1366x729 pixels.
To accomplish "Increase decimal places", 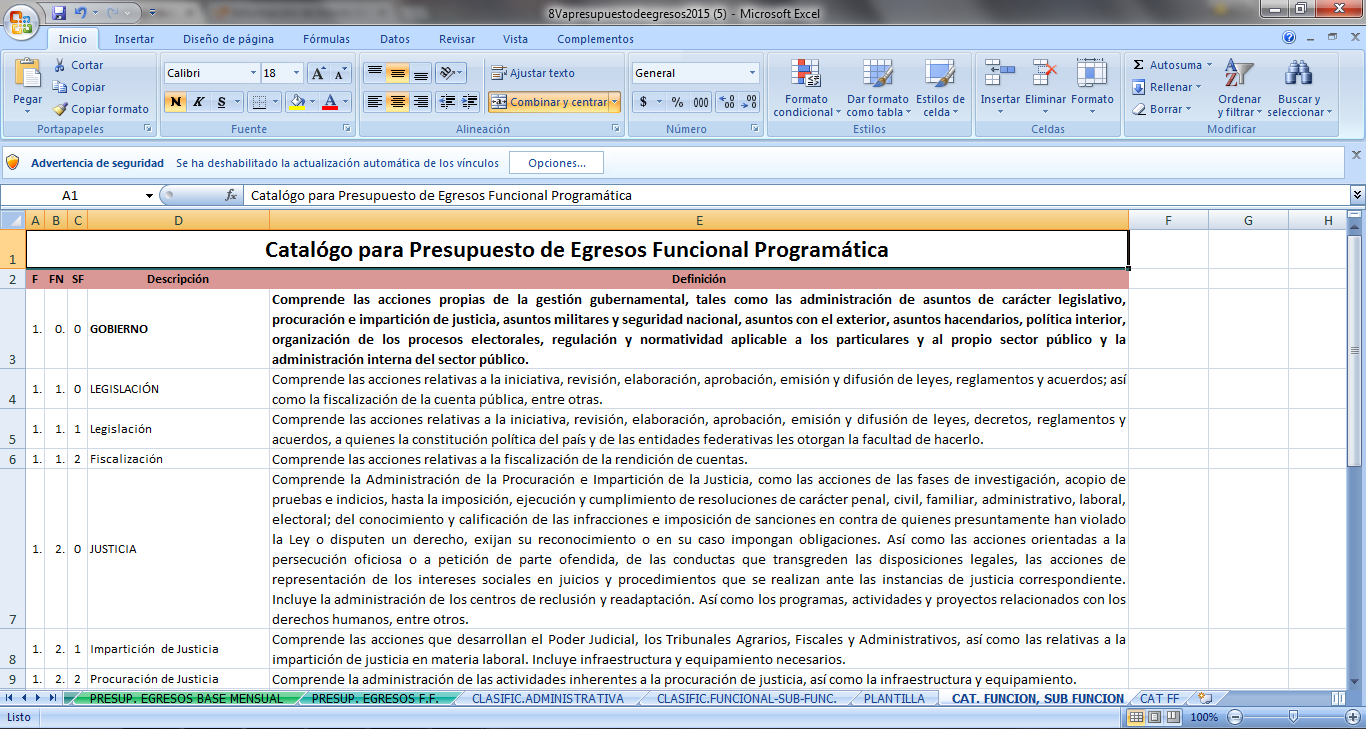I will 727,102.
